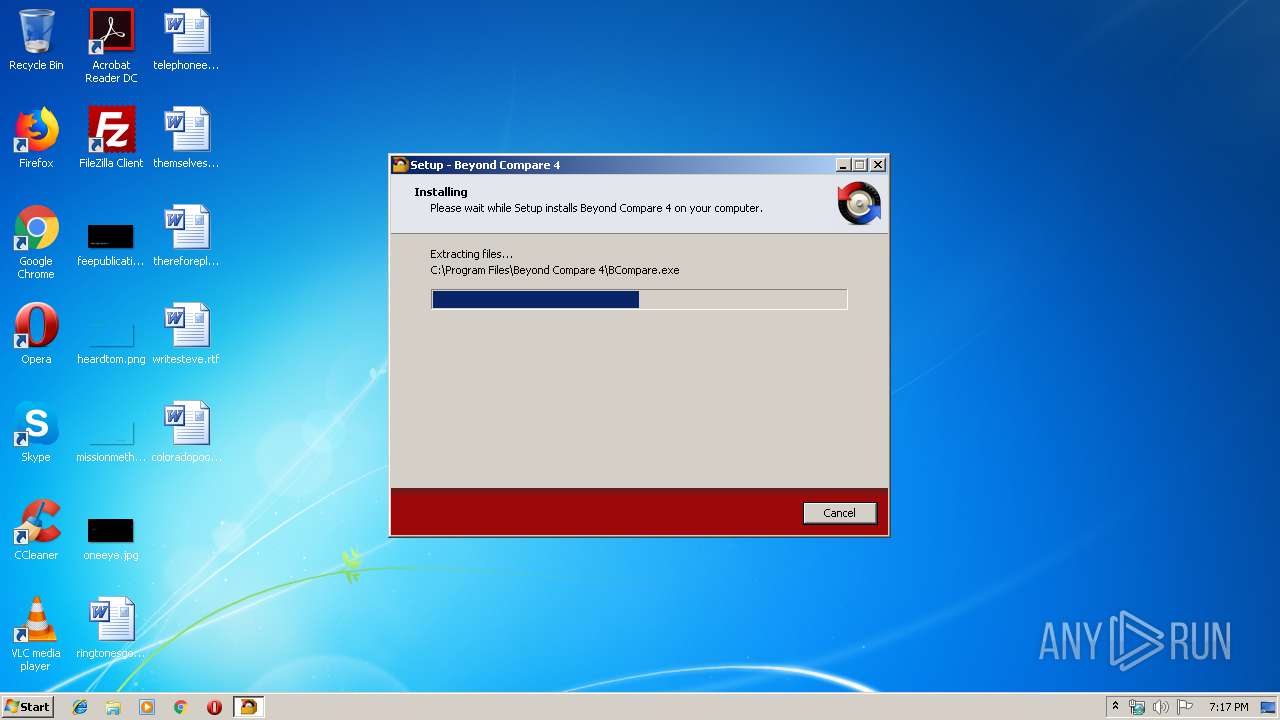Open the telephonee Word document
Screen dimensions: 1280x720
pos(186,40)
